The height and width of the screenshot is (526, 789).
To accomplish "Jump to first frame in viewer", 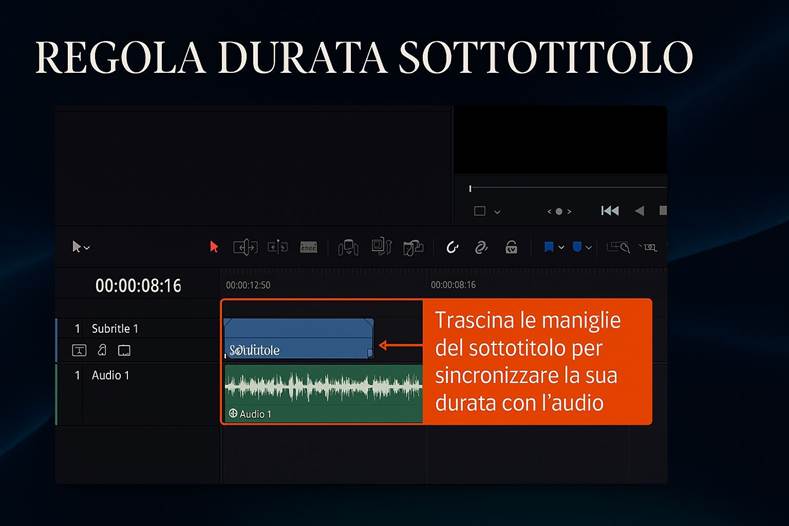I will coord(610,211).
